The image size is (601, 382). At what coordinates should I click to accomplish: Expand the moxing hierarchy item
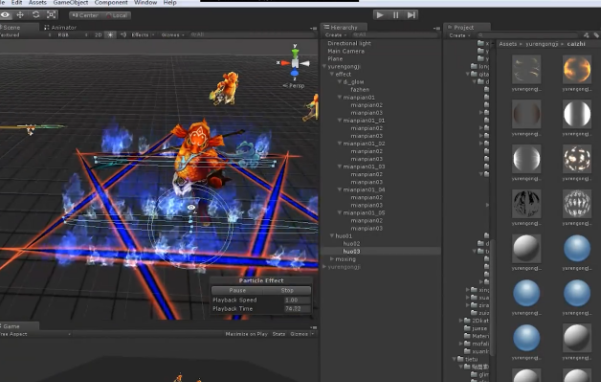pyautogui.click(x=332, y=259)
